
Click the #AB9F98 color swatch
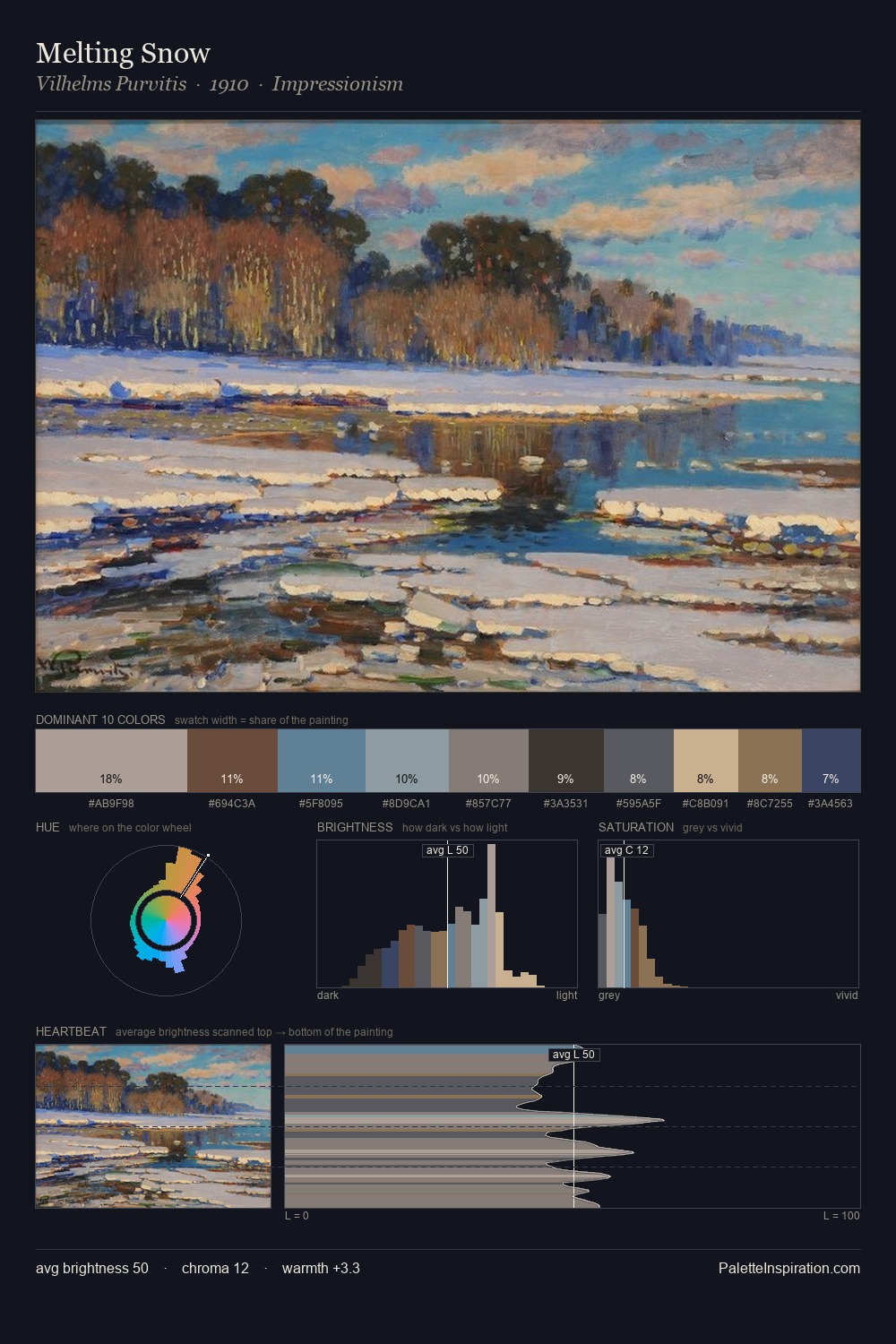111,761
